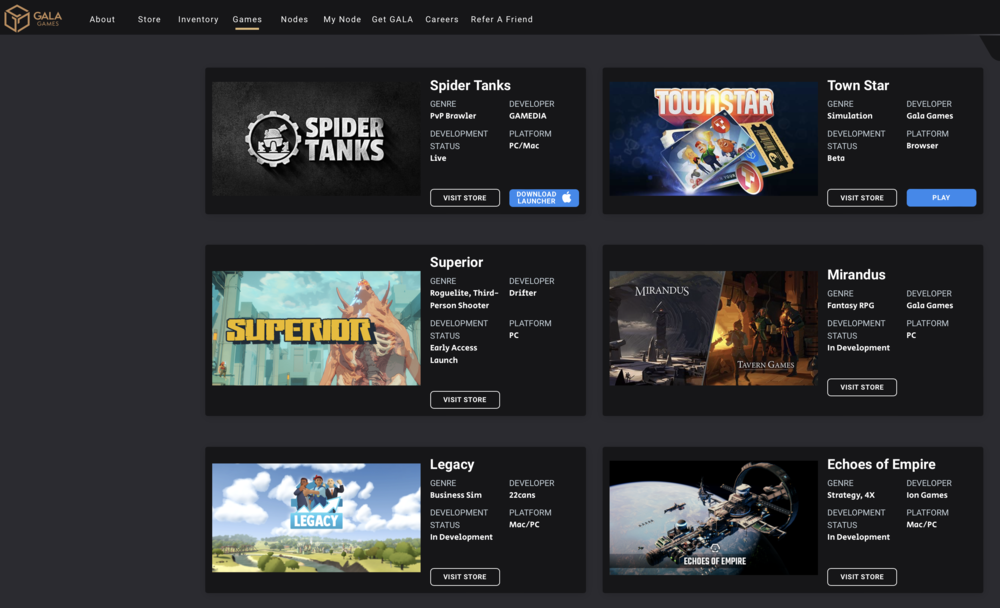1000x608 pixels.
Task: Open the Superior cover image
Action: pyautogui.click(x=316, y=328)
